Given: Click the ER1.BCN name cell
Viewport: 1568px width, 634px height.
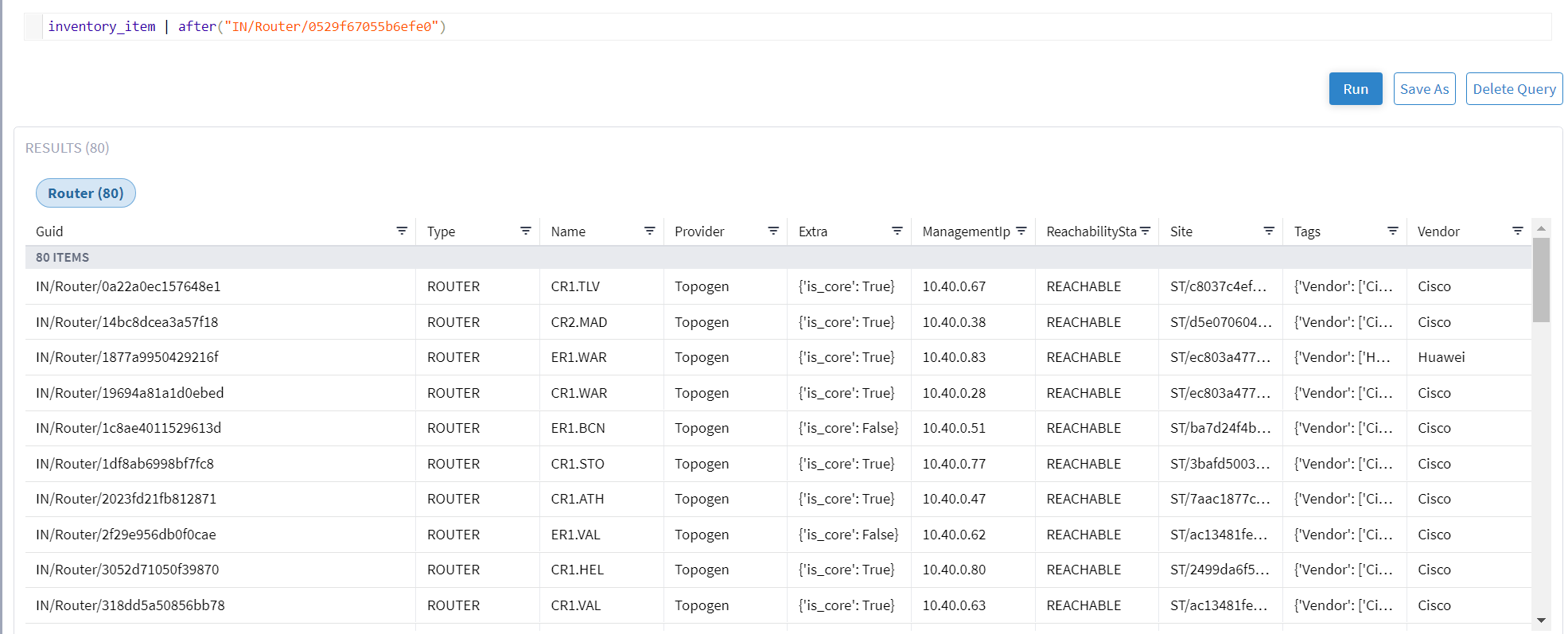Looking at the screenshot, I should click(578, 428).
